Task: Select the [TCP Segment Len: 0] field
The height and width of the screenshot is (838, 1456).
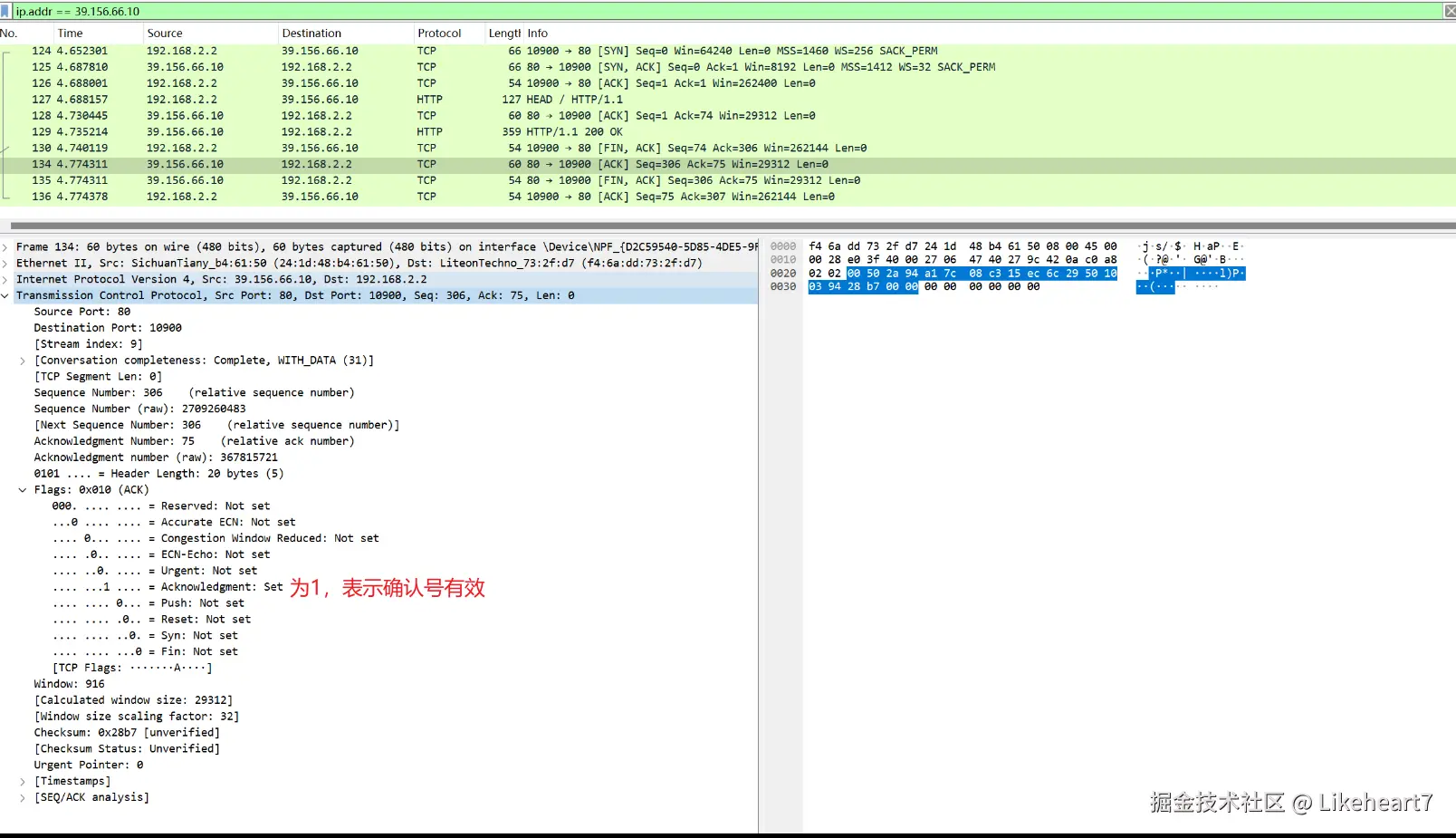Action: click(99, 377)
